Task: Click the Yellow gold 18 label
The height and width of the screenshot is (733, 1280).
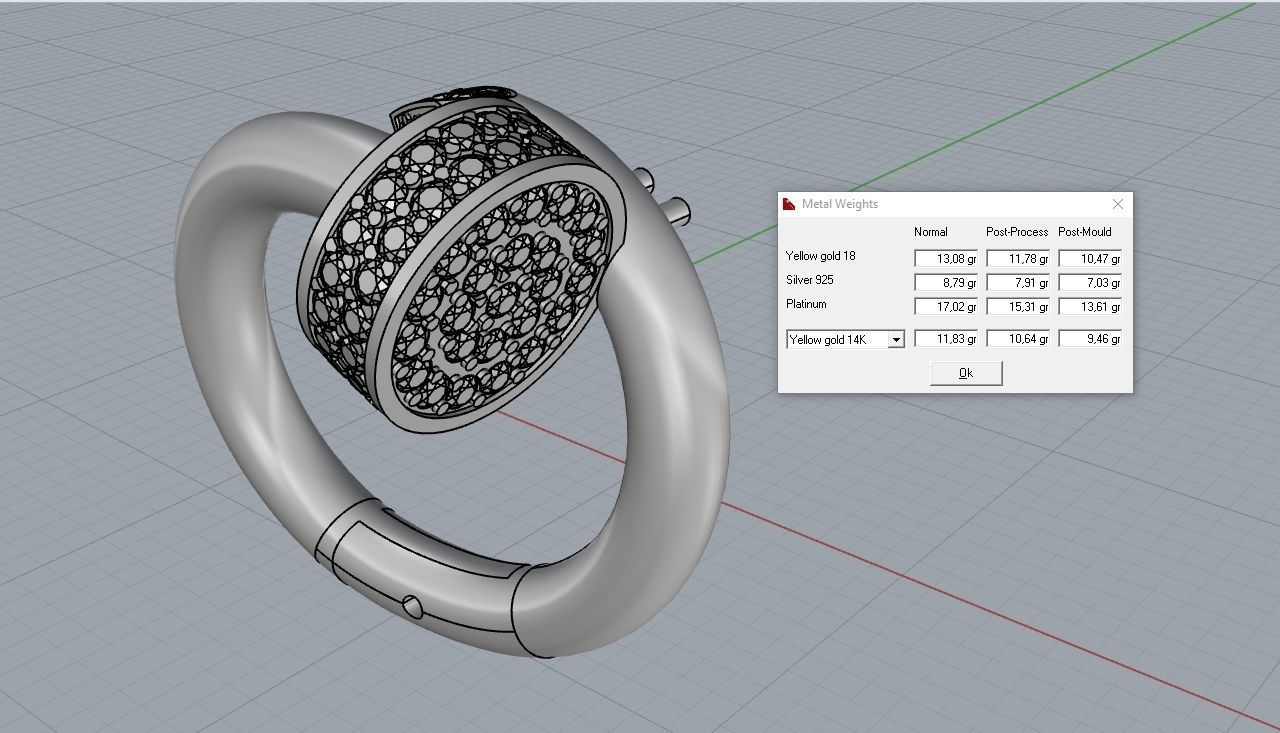Action: 820,256
